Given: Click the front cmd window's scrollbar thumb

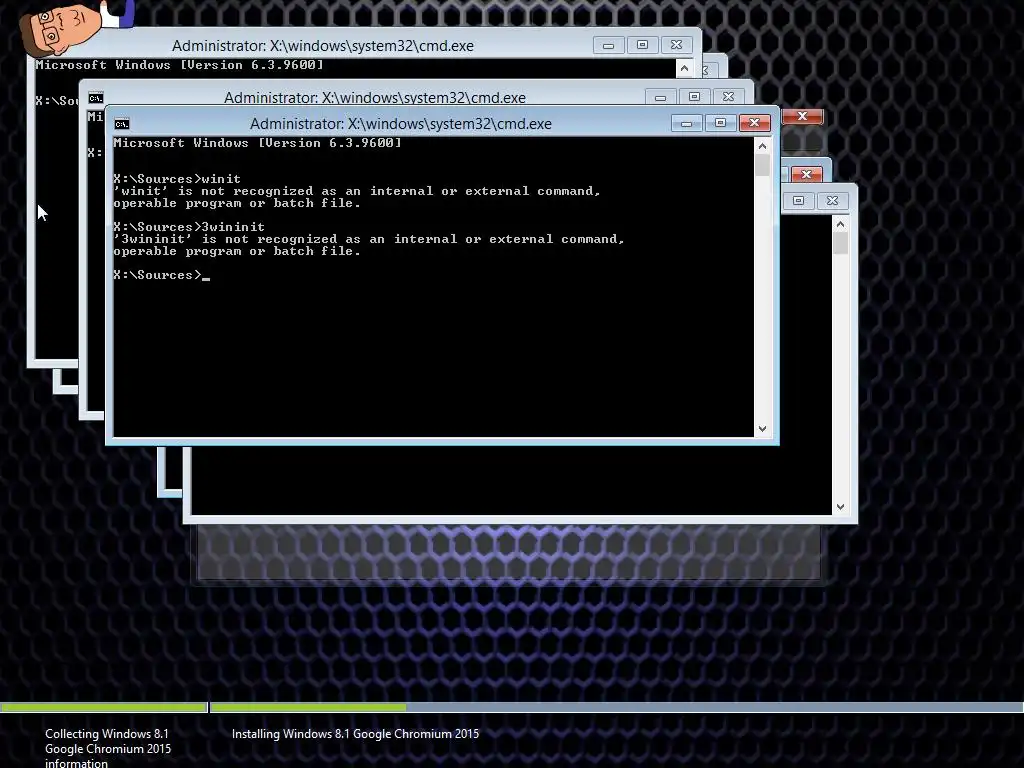Looking at the screenshot, I should (762, 165).
